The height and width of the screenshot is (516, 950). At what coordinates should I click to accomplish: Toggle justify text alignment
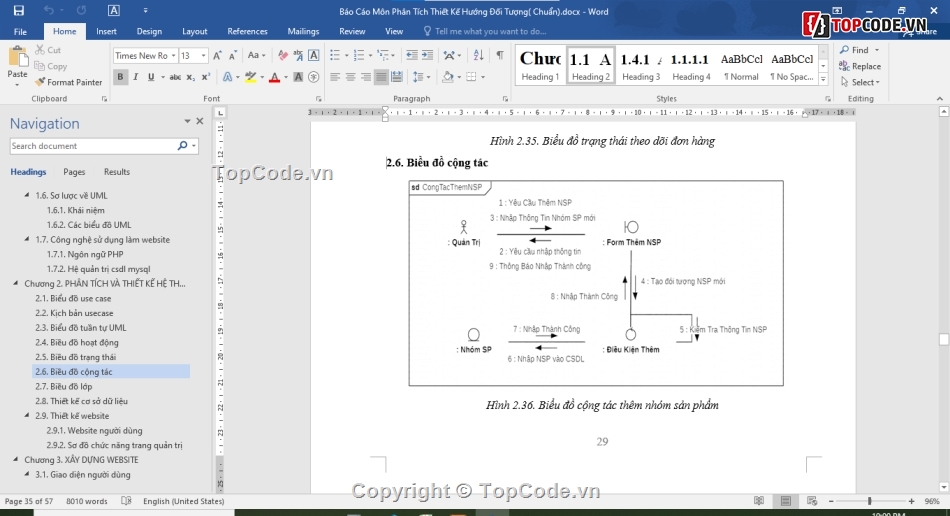pos(381,77)
